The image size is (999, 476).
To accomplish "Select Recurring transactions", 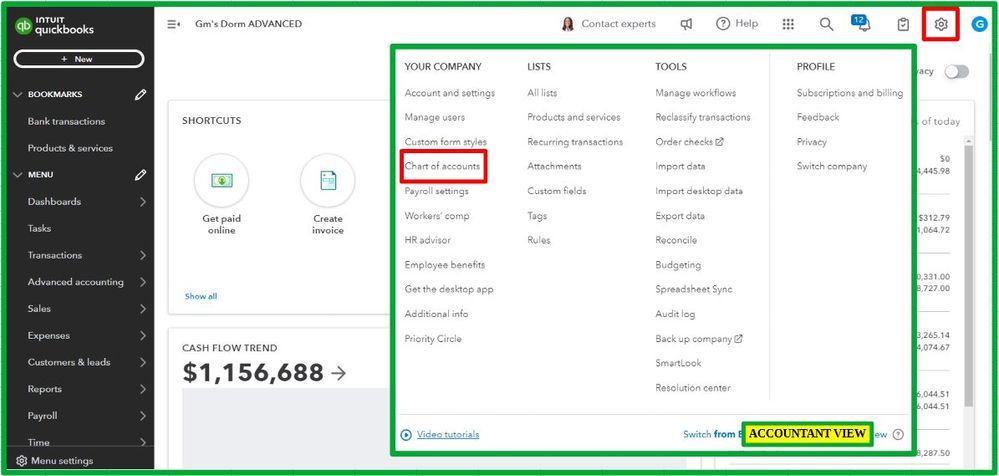I will (575, 142).
